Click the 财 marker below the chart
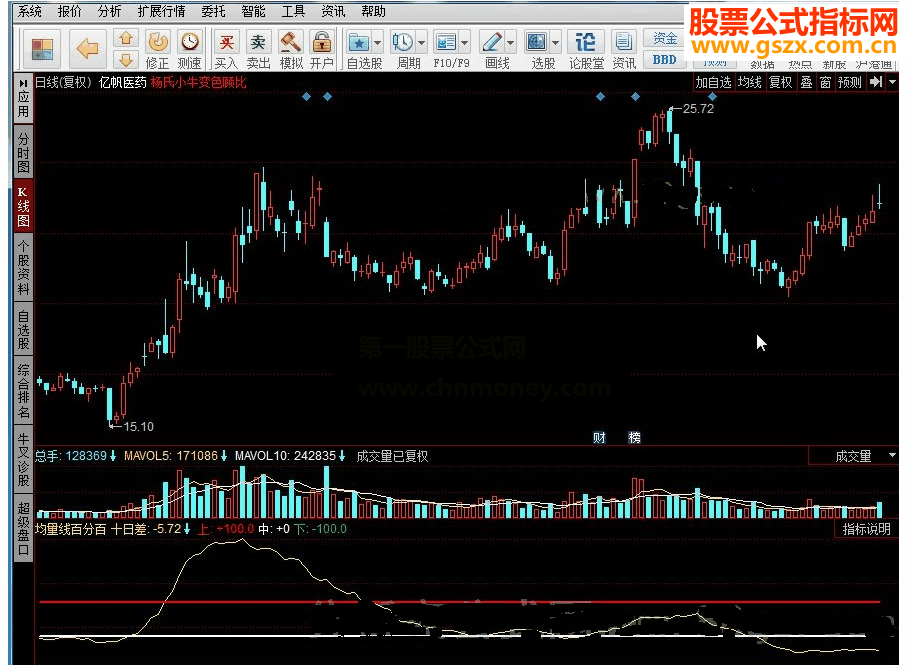Viewport: 911px width, 671px height. click(x=599, y=437)
